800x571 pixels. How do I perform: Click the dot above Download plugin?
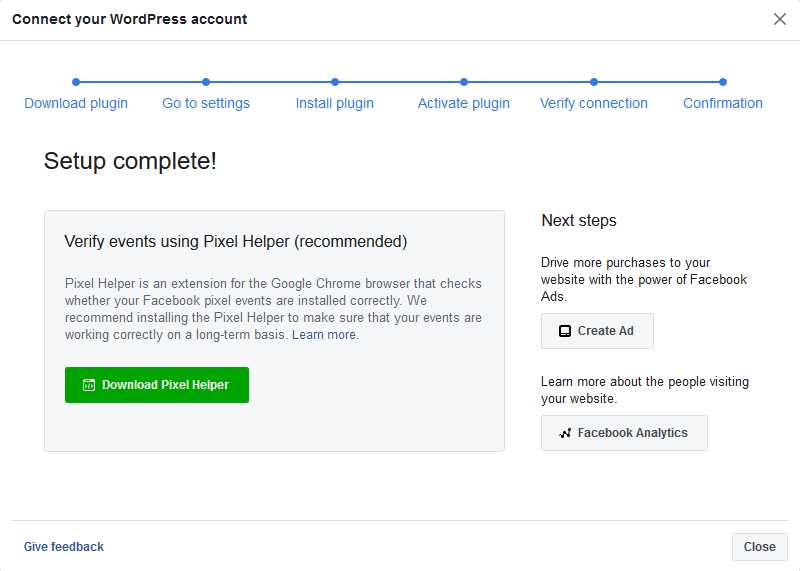coord(76,82)
